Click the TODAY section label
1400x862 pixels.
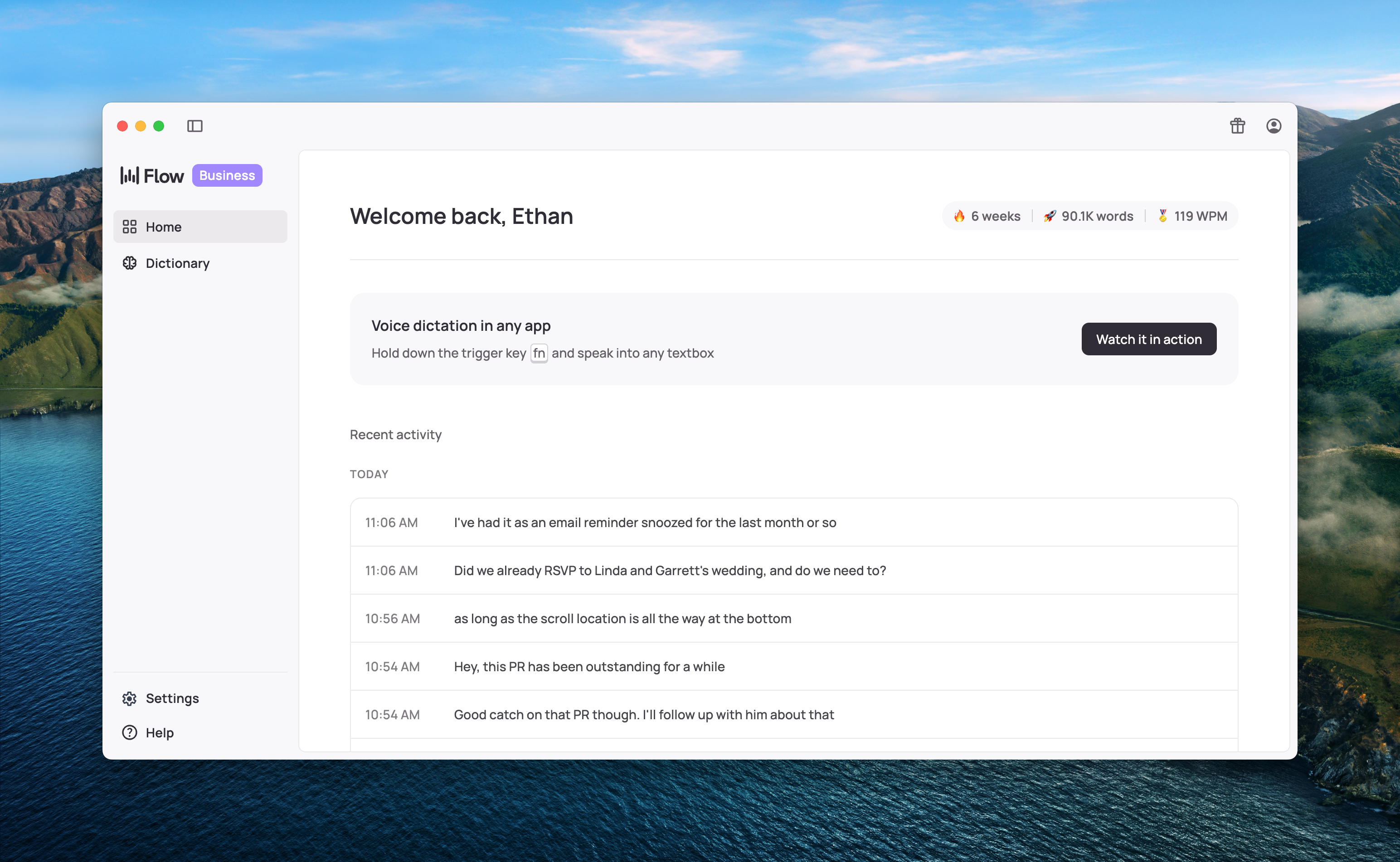pos(369,475)
